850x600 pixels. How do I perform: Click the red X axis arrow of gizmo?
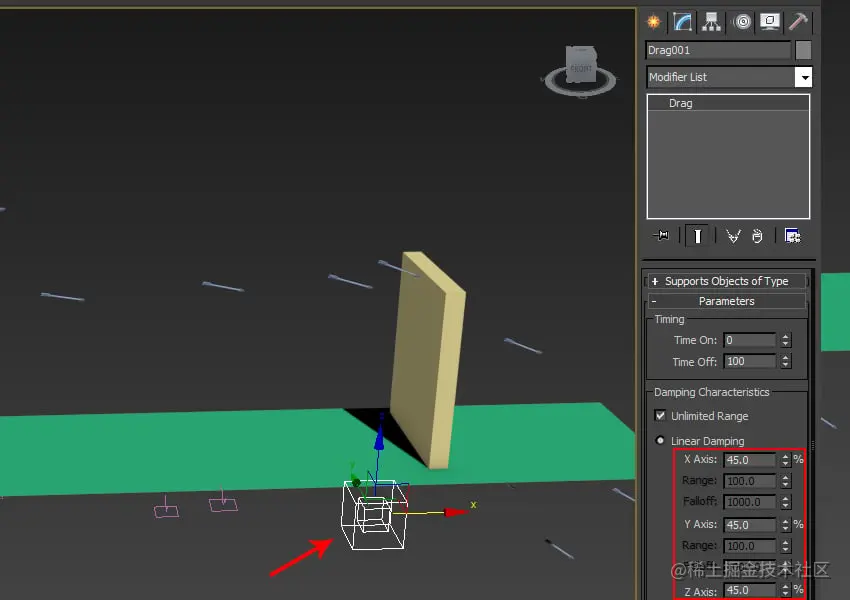point(454,512)
